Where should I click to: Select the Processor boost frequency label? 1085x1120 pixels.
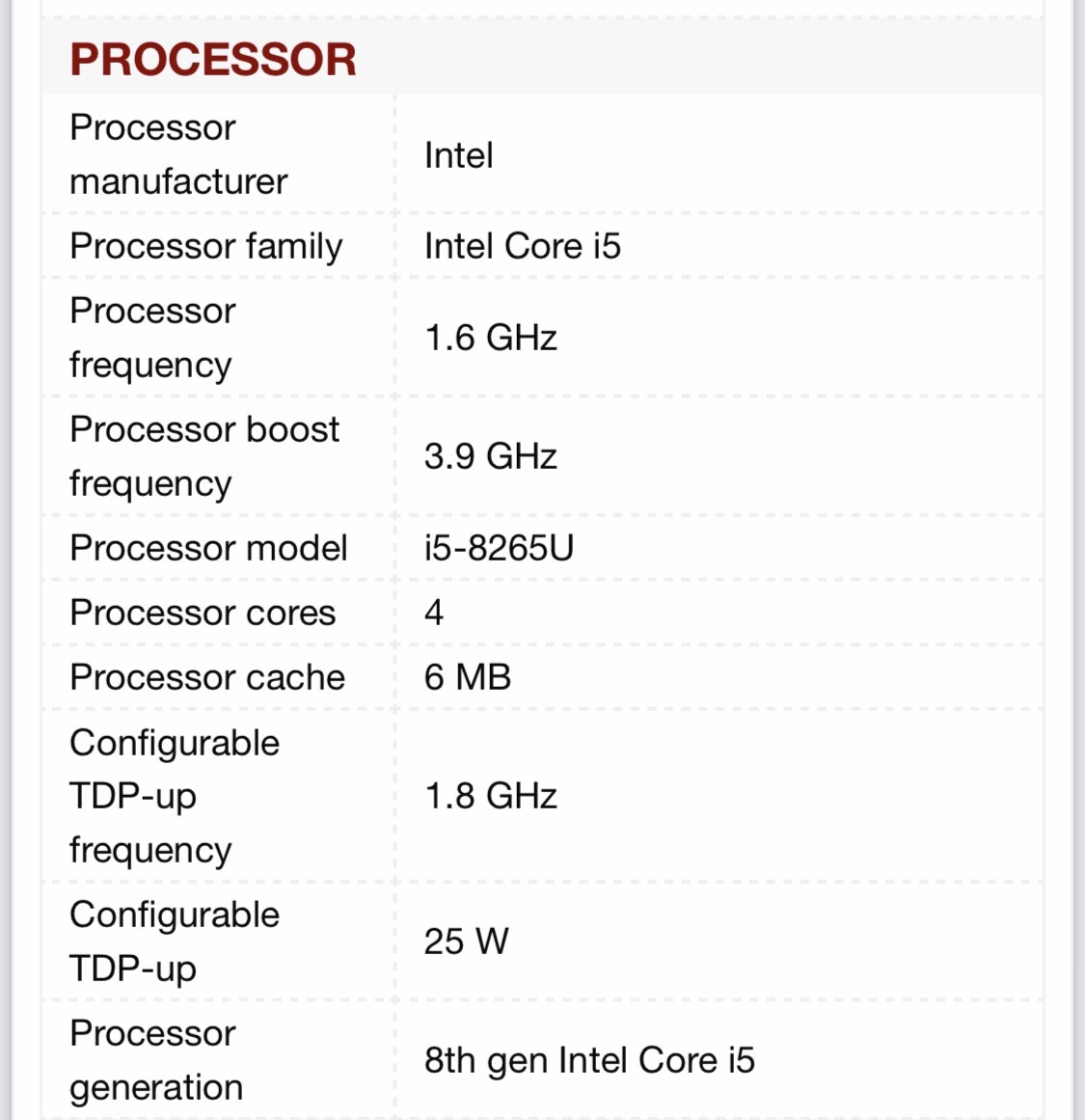tap(204, 455)
